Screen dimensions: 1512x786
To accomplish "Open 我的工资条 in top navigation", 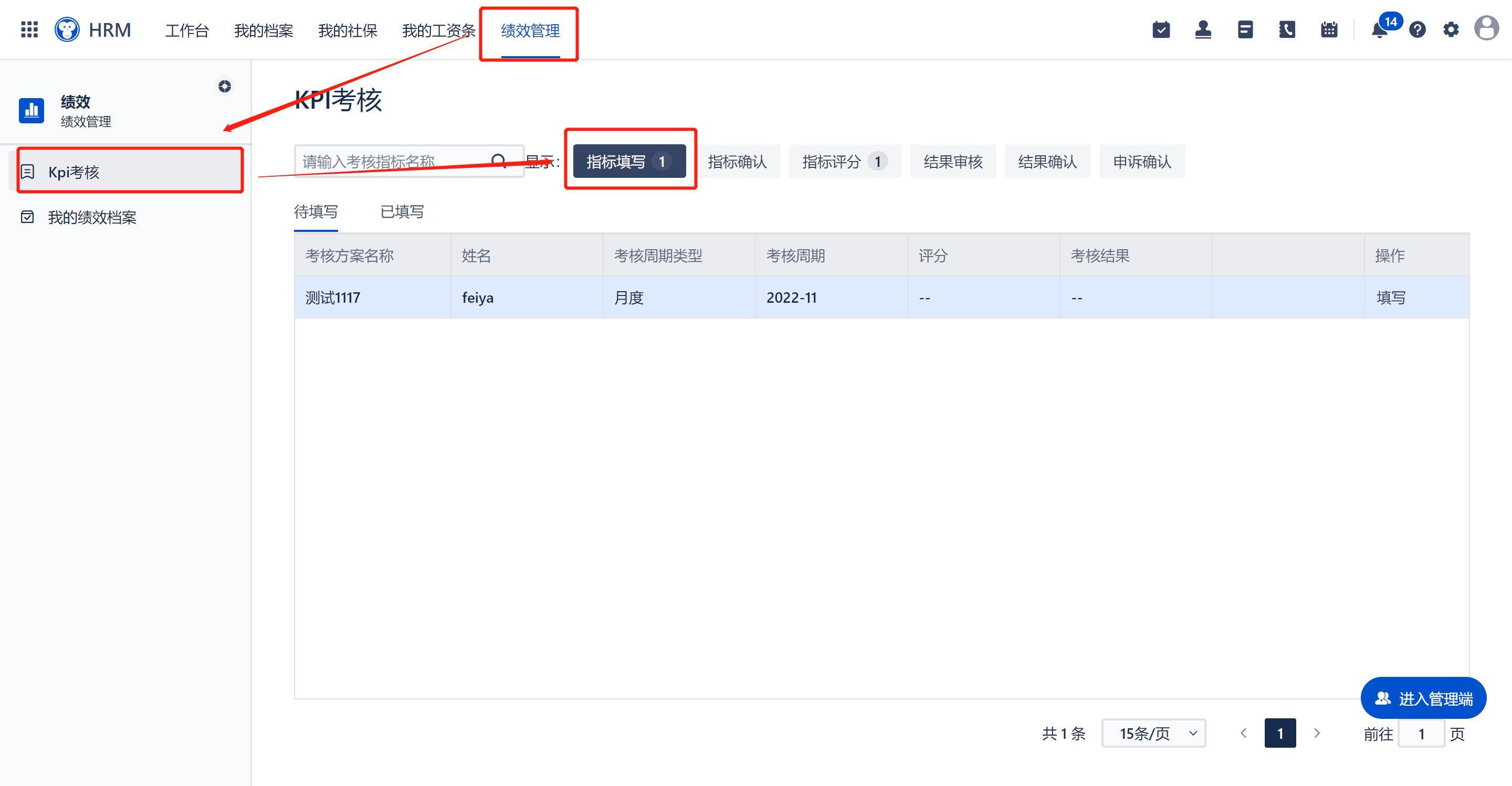I will pyautogui.click(x=438, y=30).
